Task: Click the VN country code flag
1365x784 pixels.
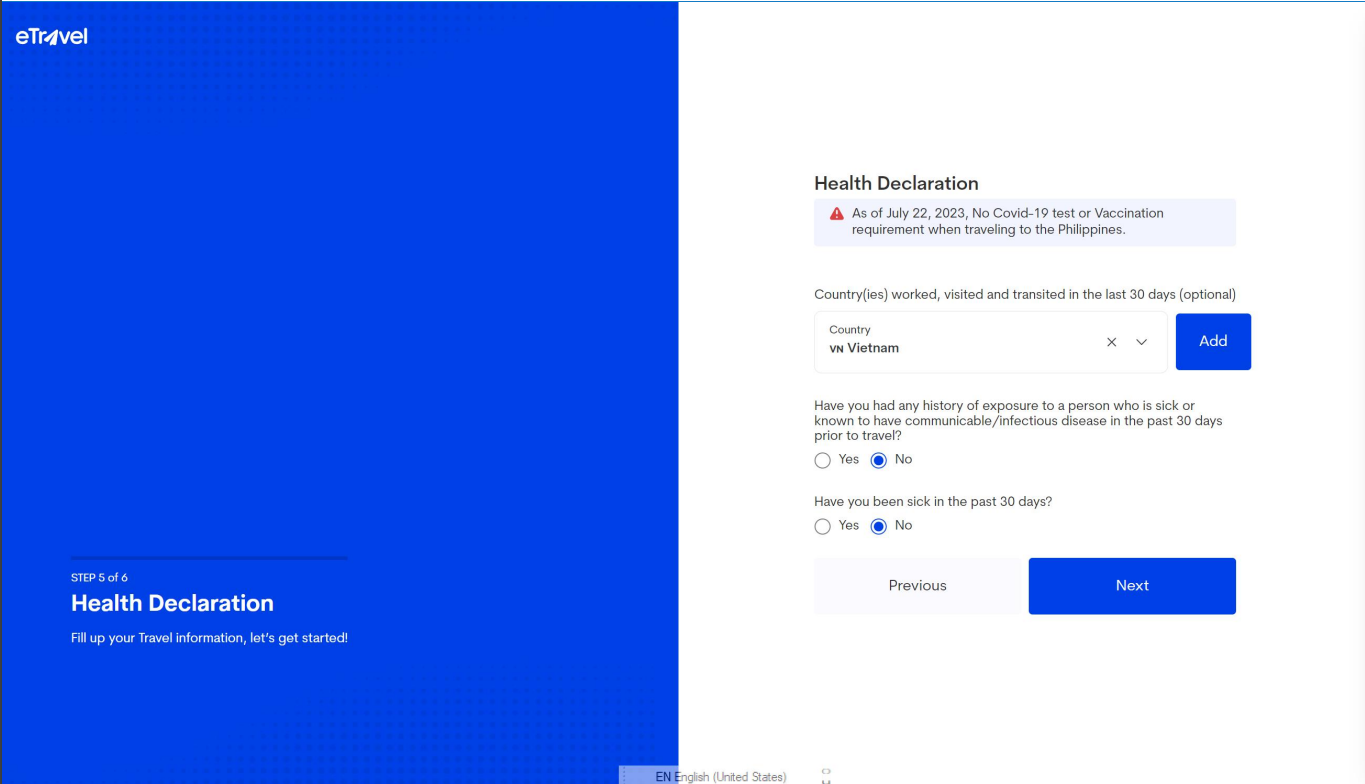Action: click(836, 349)
